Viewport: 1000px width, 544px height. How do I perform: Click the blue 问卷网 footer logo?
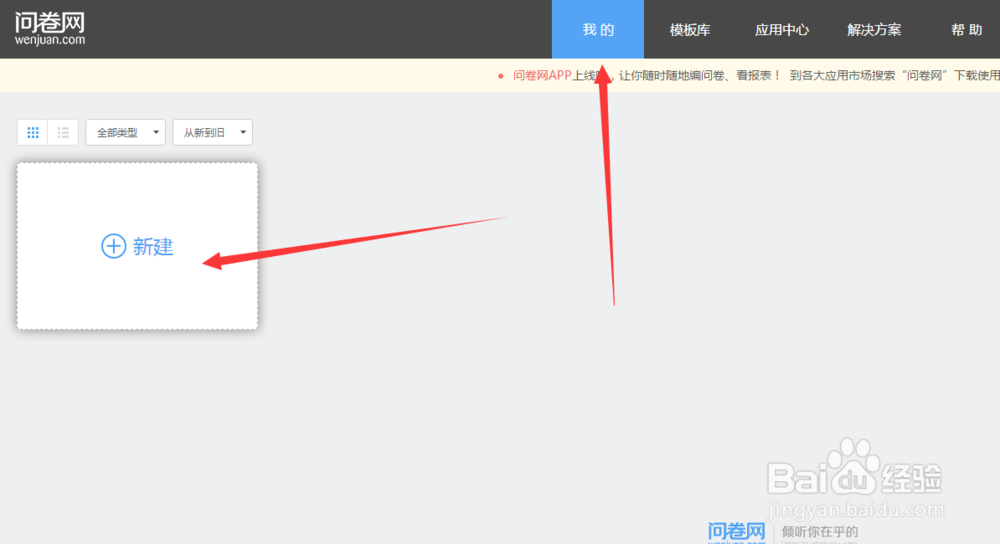click(736, 532)
